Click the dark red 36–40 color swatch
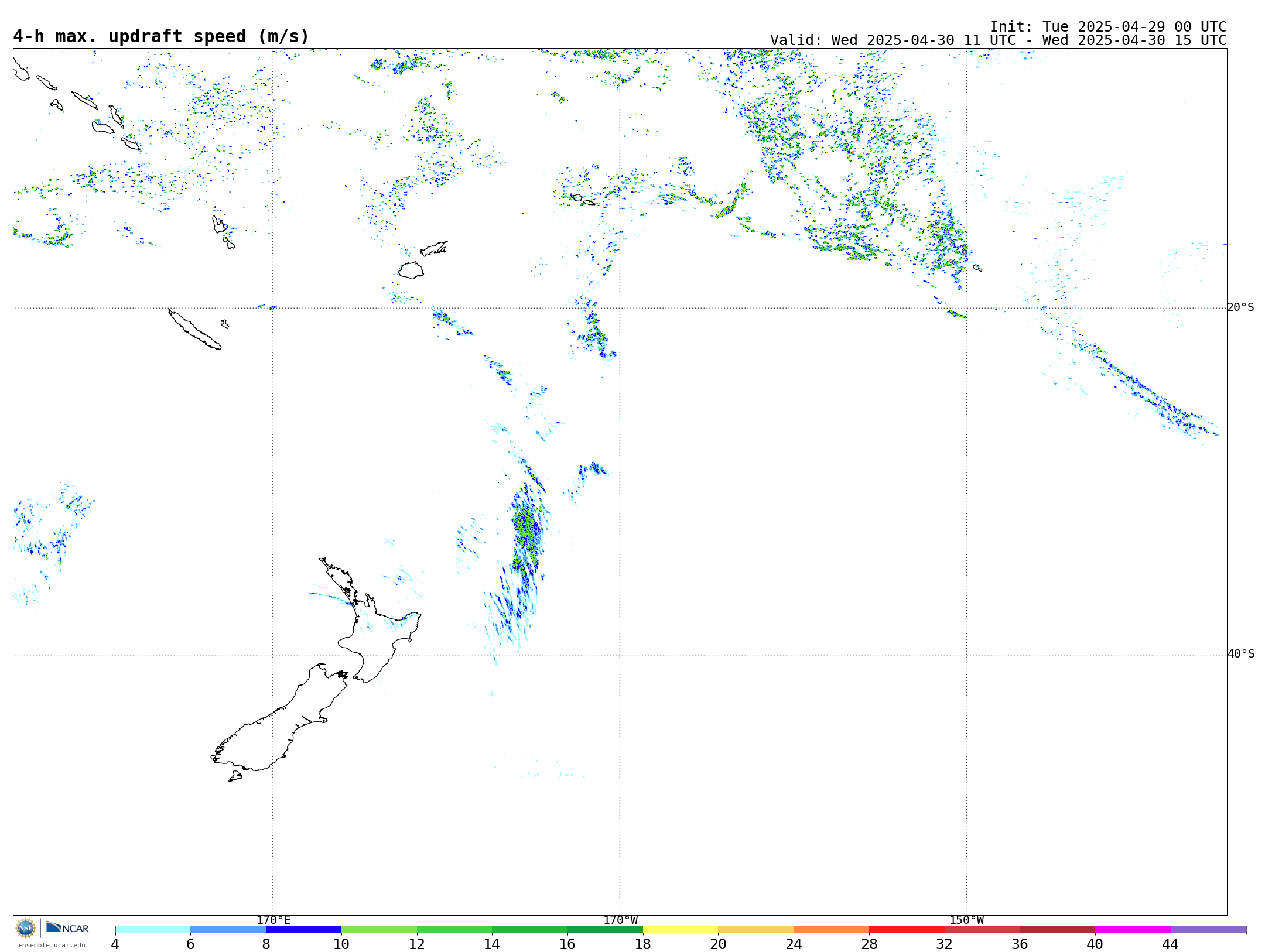1265x952 pixels. [1058, 929]
